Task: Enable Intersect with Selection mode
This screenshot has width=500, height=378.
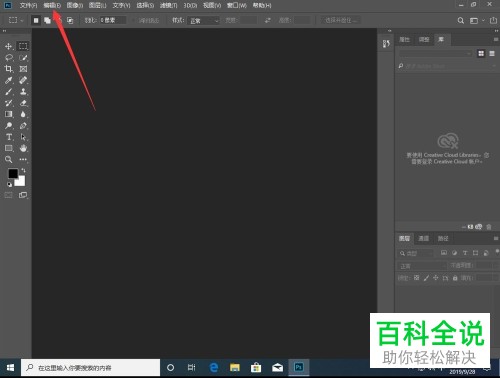Action: pyautogui.click(x=70, y=21)
